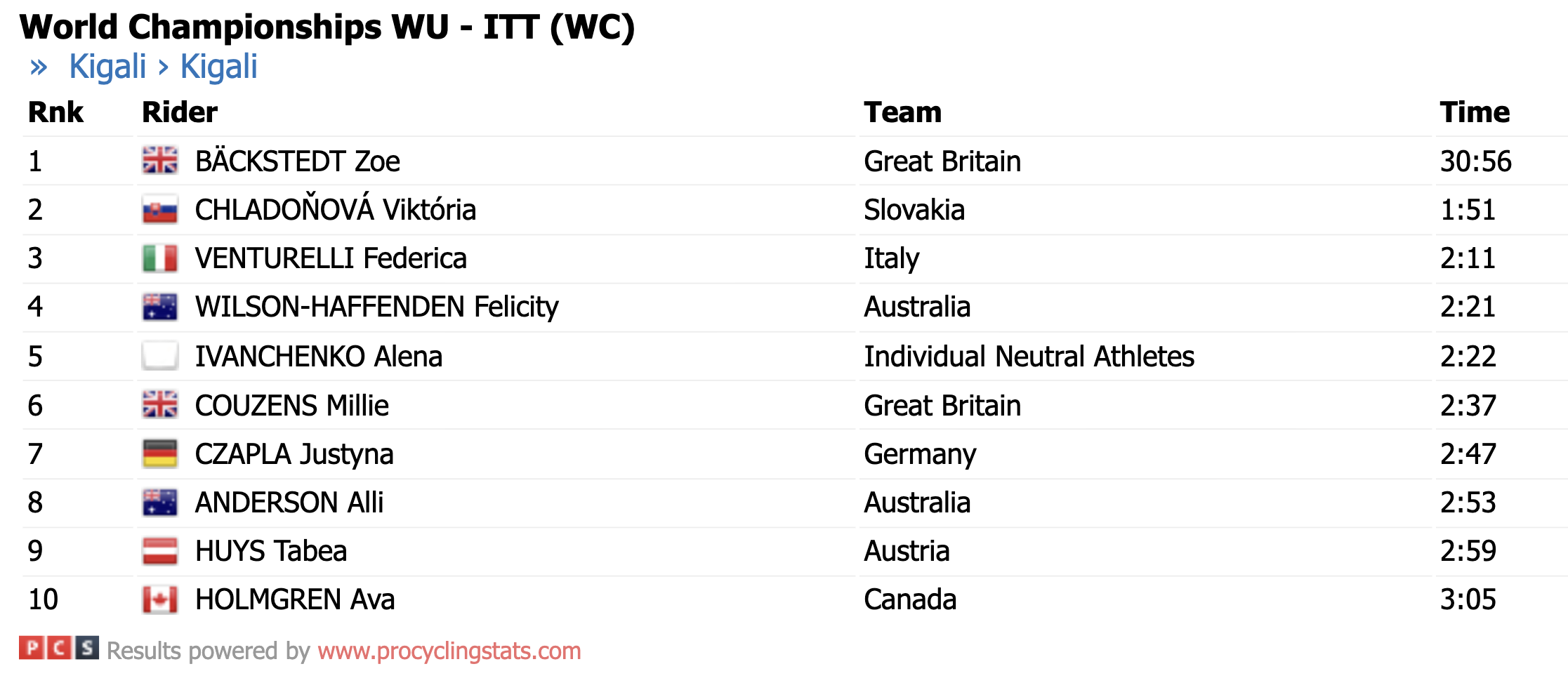Open the second Kigali breadcrumb link
The height and width of the screenshot is (690, 1568).
(219, 67)
